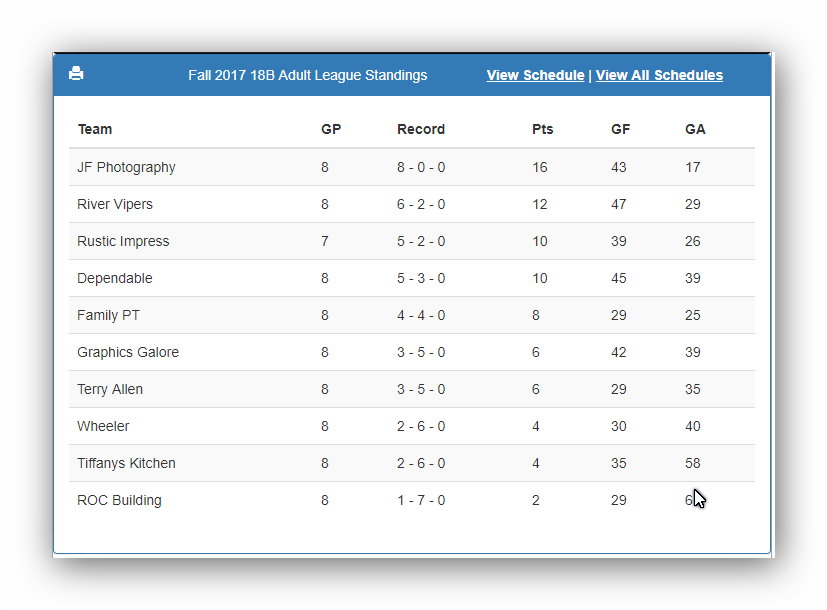Open the View Schedule link
This screenshot has height=610, width=827.
coord(535,75)
